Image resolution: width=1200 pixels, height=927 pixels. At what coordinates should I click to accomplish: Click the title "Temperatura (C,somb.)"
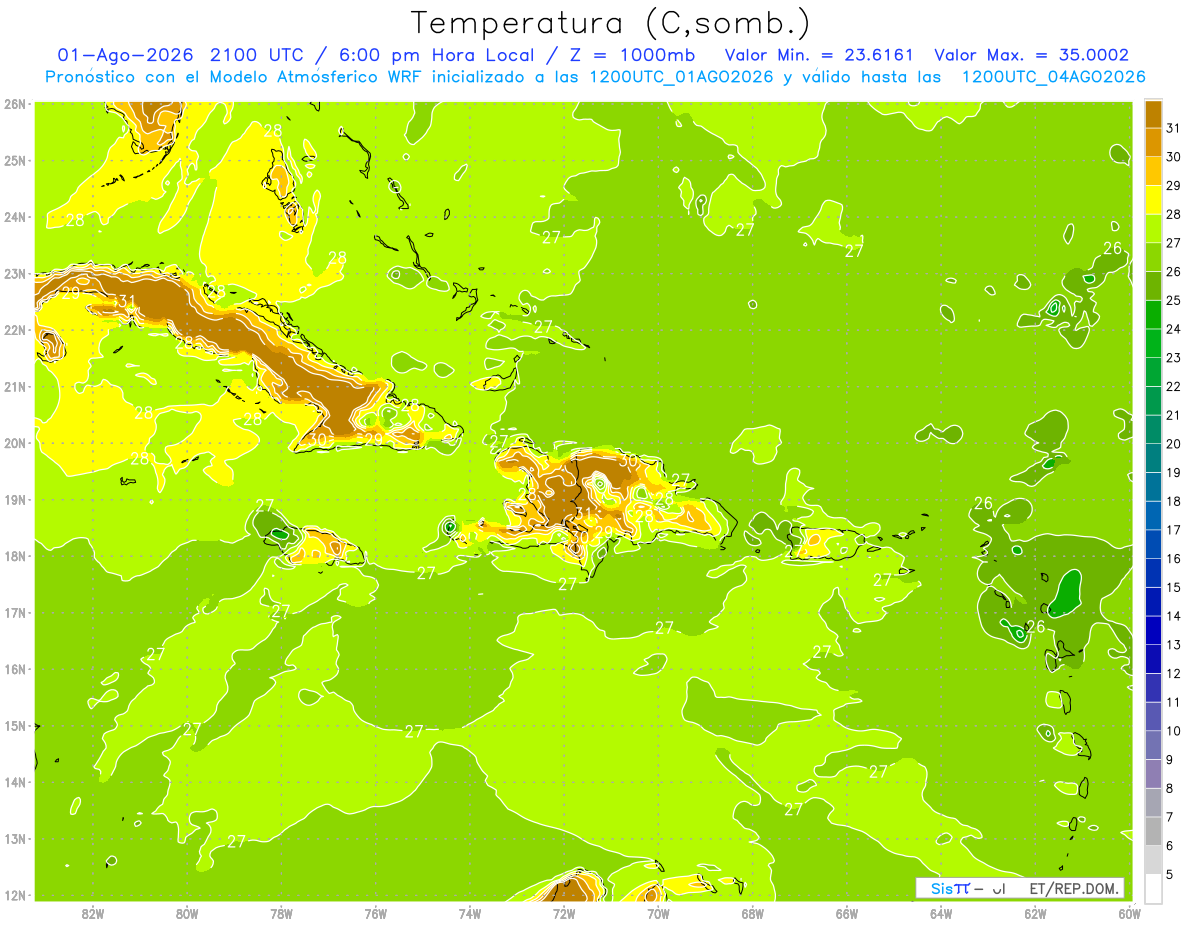pyautogui.click(x=611, y=23)
